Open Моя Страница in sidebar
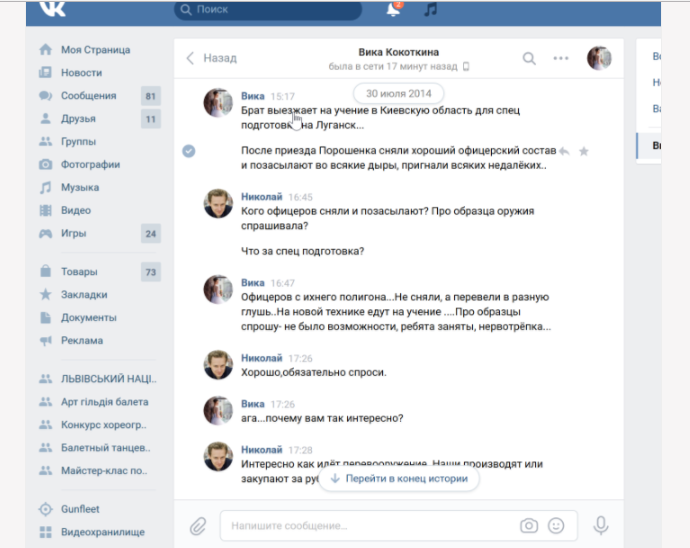690x548 pixels. (x=95, y=50)
